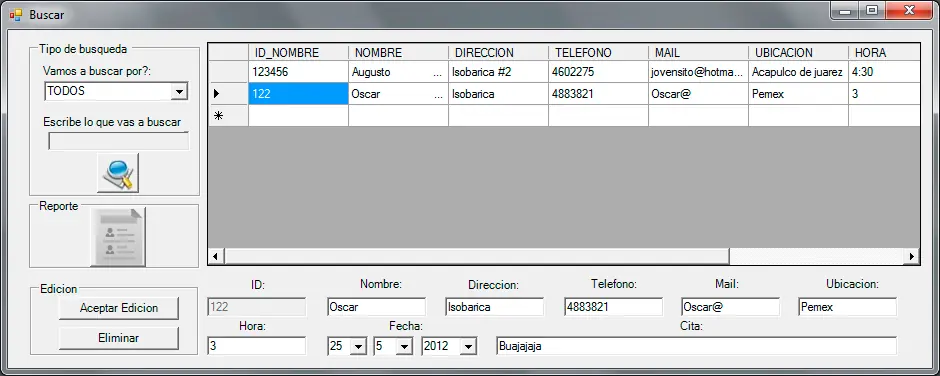Select the 4:30 hour cell
Screen dimensions: 940x376
tap(884, 72)
